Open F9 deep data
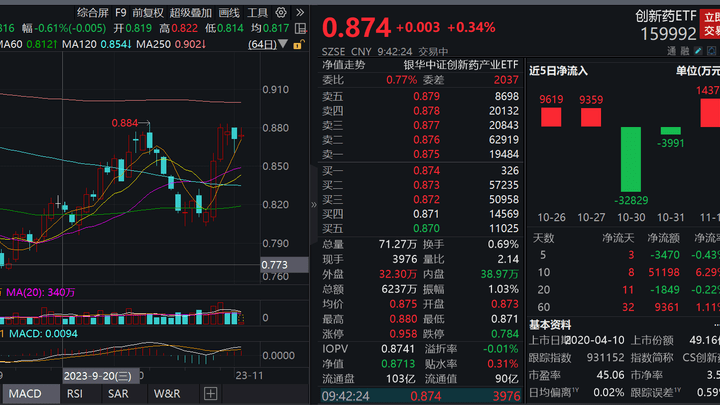 (x=121, y=13)
